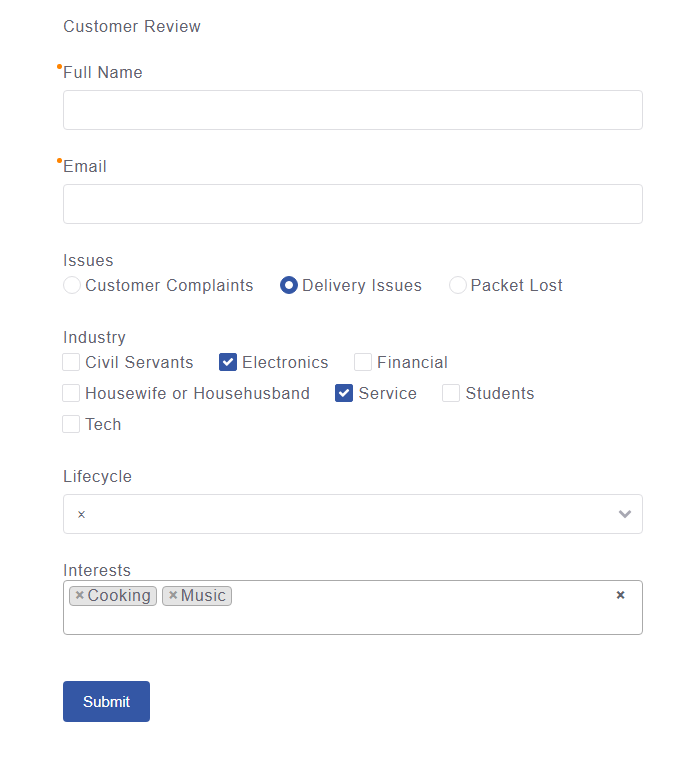Select Customer Complaints radio option
Screen dimensions: 675x765
point(72,285)
